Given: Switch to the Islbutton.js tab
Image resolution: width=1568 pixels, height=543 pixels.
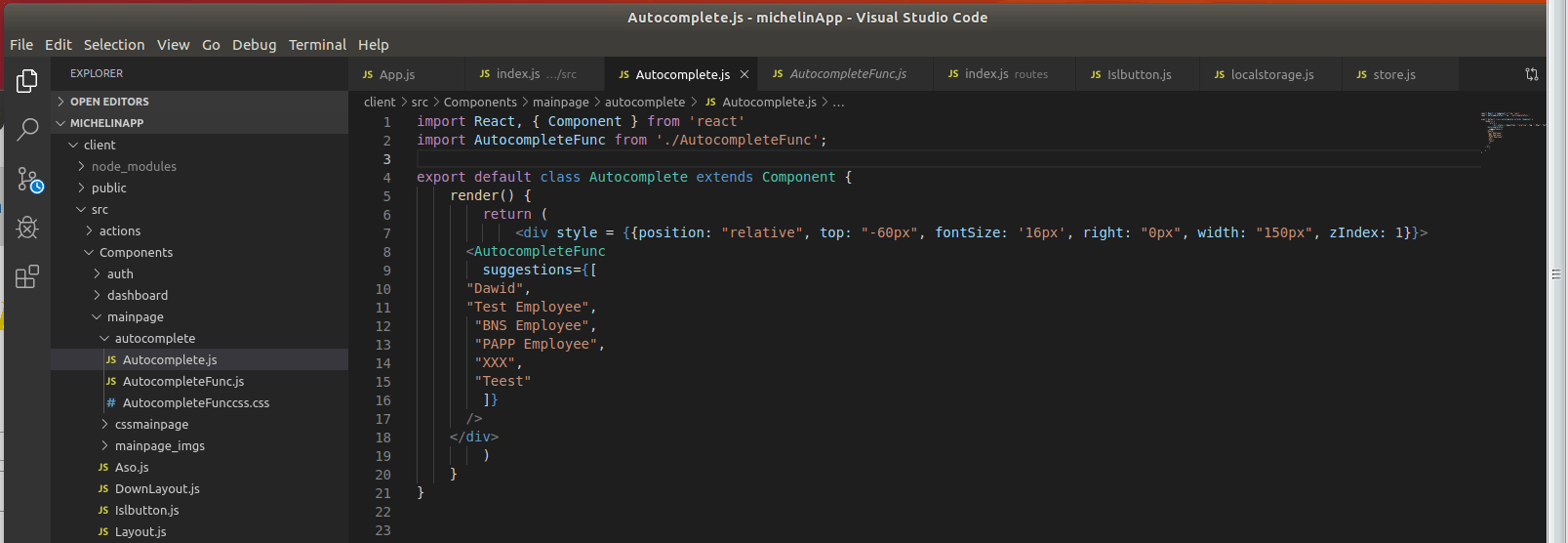Looking at the screenshot, I should [1137, 74].
